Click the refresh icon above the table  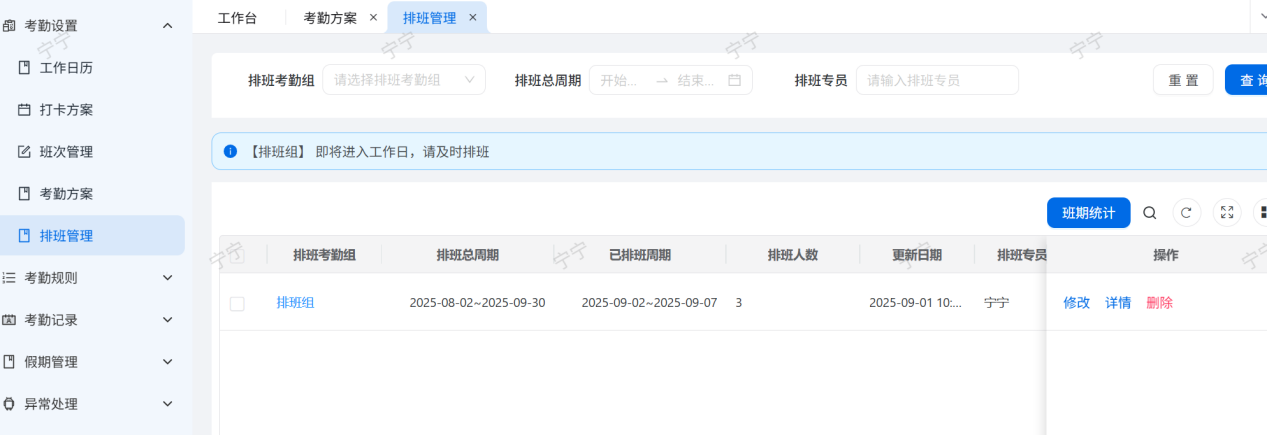point(1186,213)
